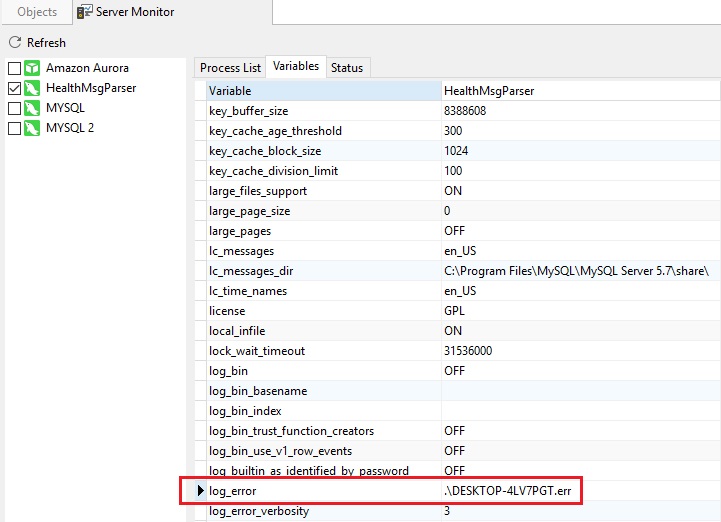Click the lock_wait_timeout value 31536000

[x=468, y=351]
